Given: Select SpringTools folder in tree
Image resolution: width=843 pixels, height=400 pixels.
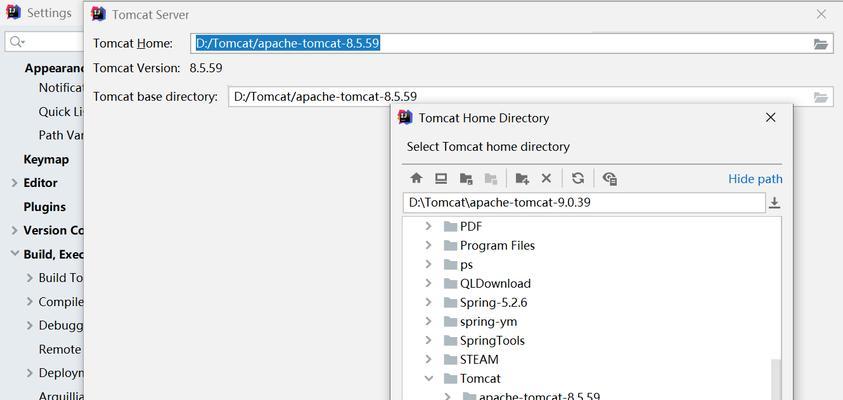Looking at the screenshot, I should (492, 340).
